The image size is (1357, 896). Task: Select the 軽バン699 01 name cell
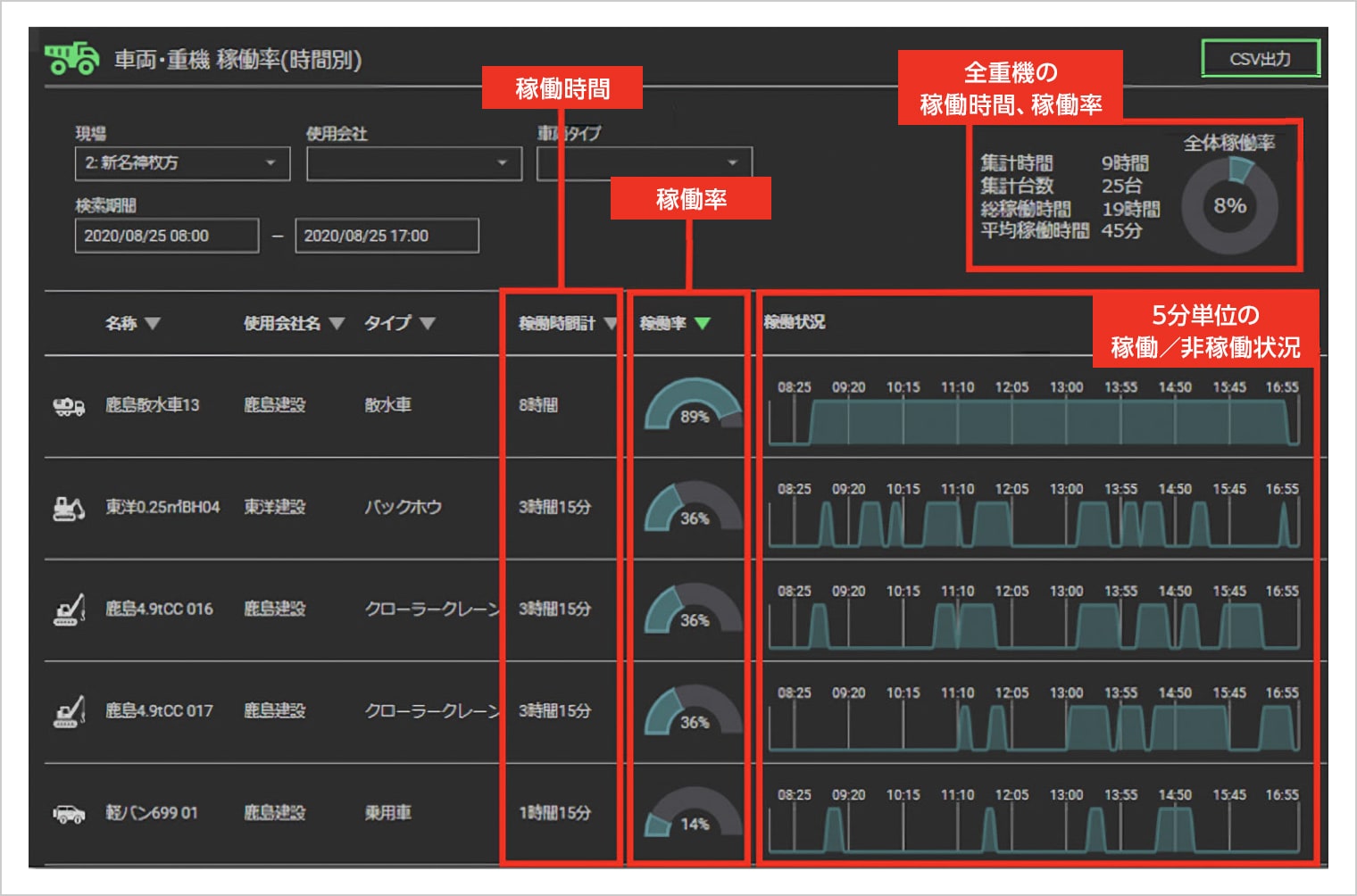click(152, 813)
